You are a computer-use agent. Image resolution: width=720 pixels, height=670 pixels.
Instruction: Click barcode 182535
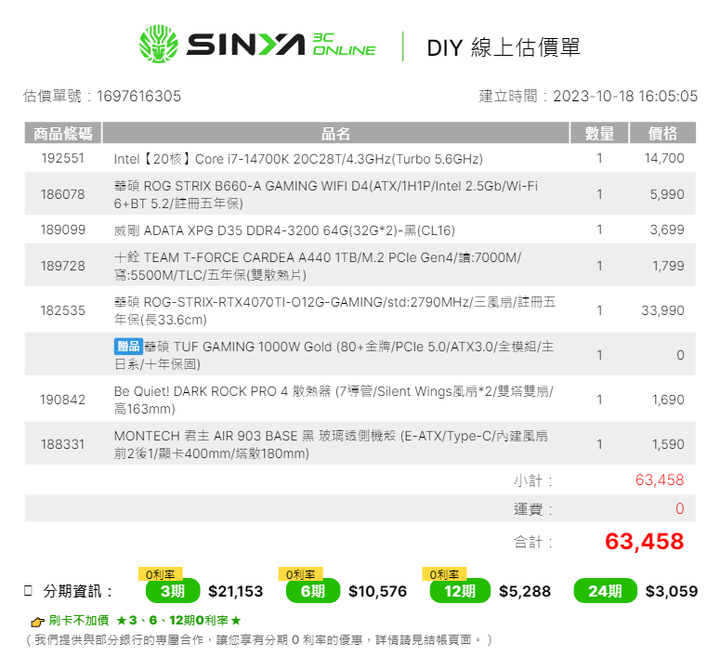63,311
